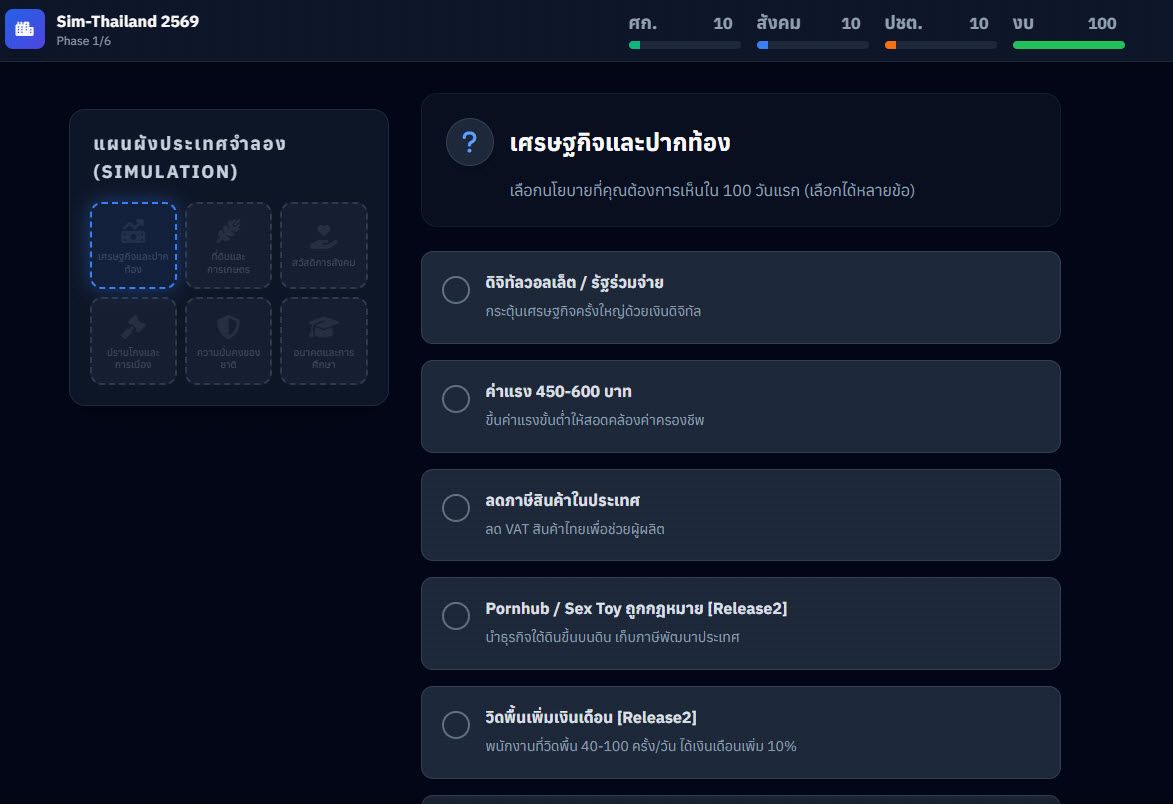Click the green งบ budget bar

[1068, 45]
